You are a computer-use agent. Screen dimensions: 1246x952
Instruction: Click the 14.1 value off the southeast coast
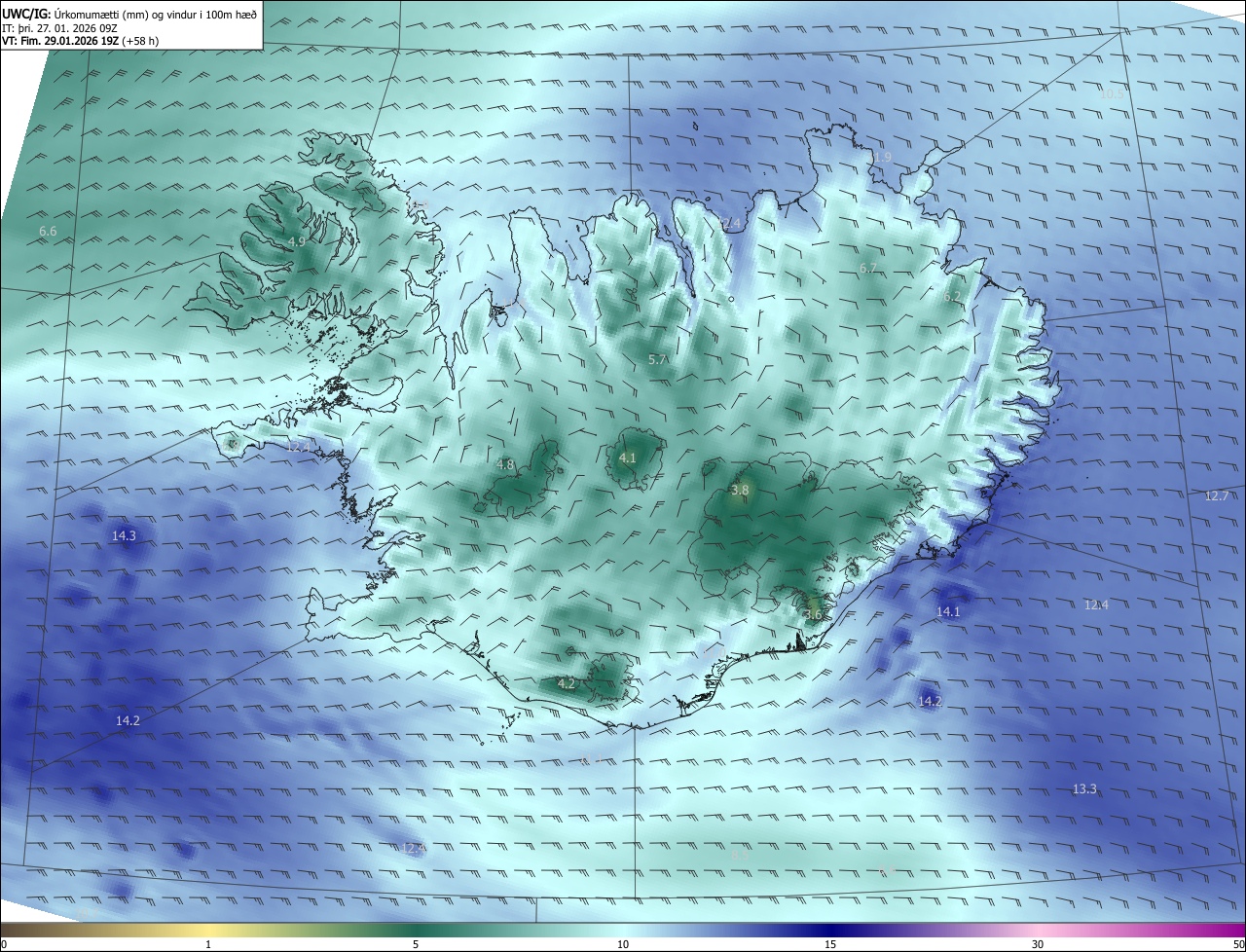[x=948, y=612]
